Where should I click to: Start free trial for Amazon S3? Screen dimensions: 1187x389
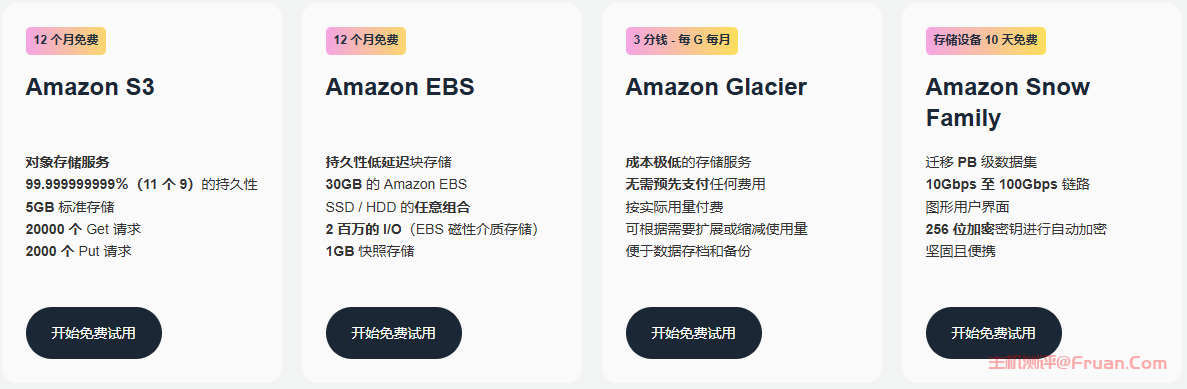coord(94,333)
